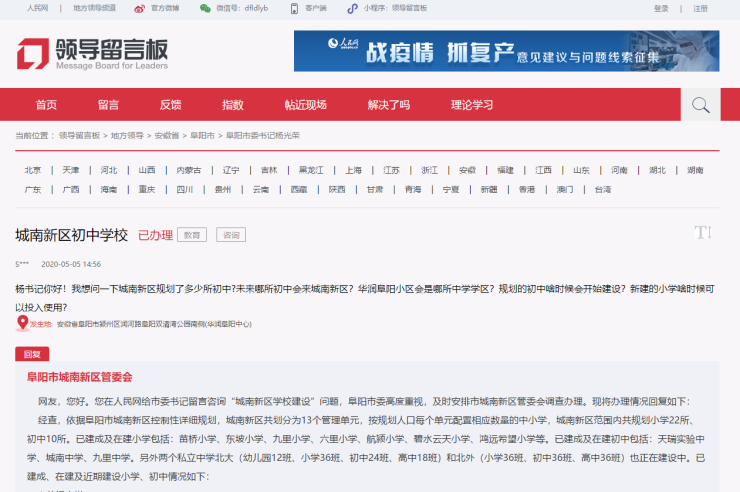Select the 湖北 province link
Image resolution: width=740 pixels, height=492 pixels.
point(657,170)
